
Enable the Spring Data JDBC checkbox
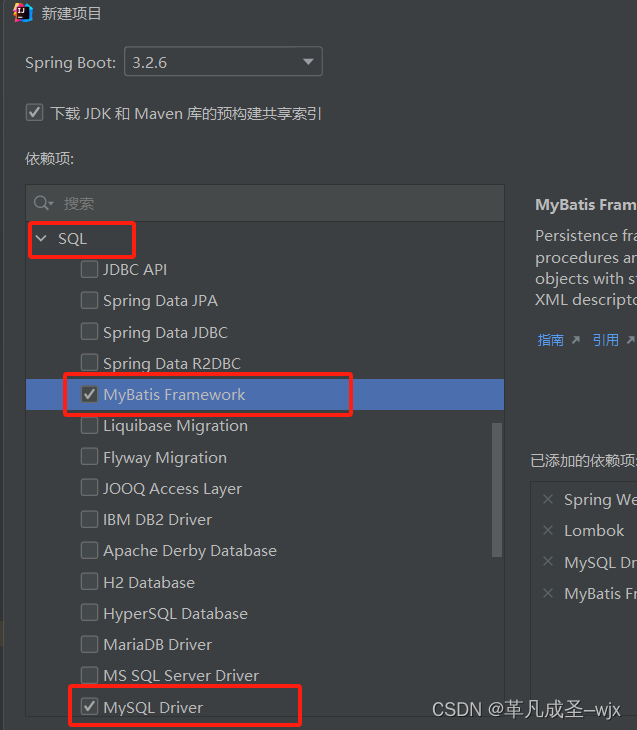pos(89,332)
